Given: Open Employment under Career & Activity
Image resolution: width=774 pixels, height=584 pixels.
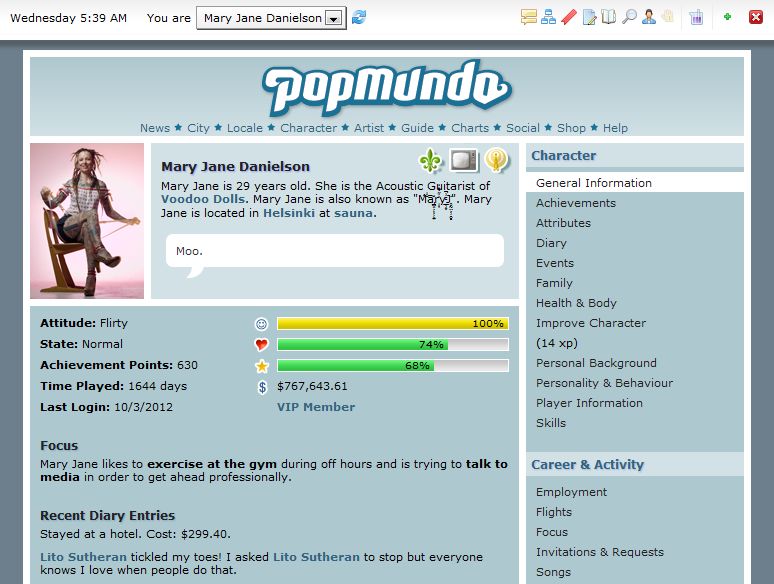Looking at the screenshot, I should coord(572,492).
